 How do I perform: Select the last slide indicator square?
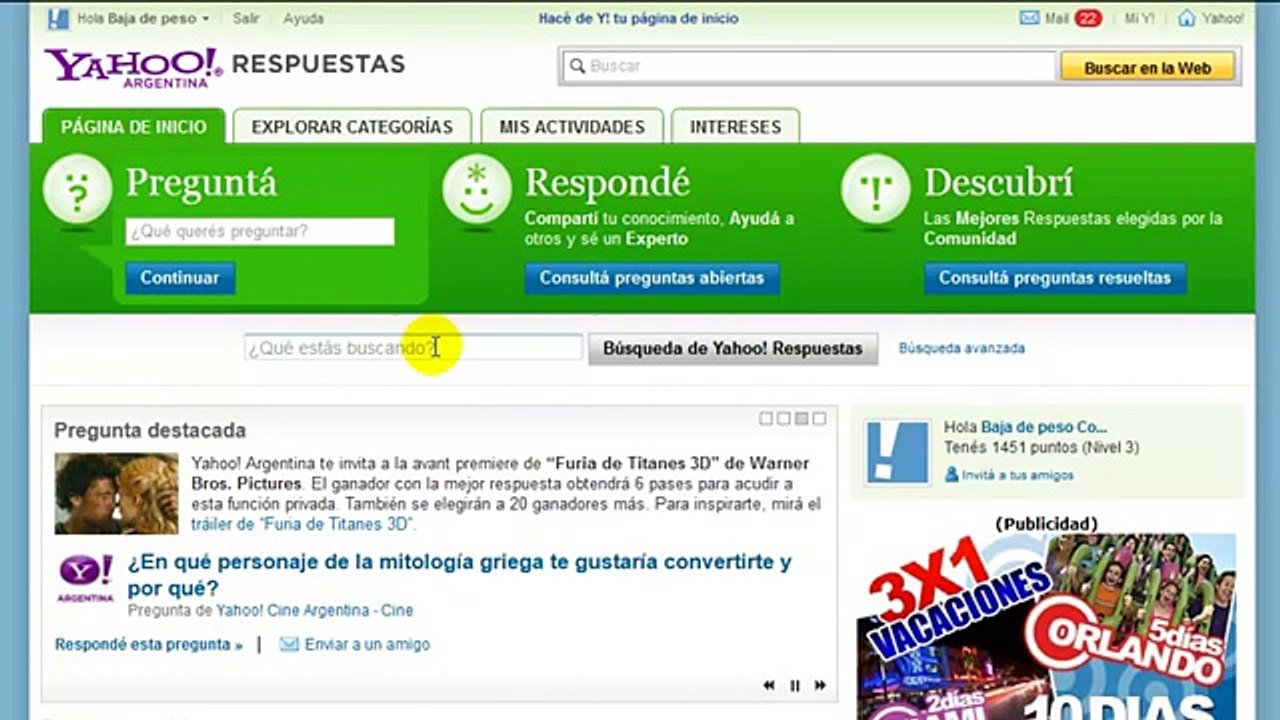tap(819, 419)
